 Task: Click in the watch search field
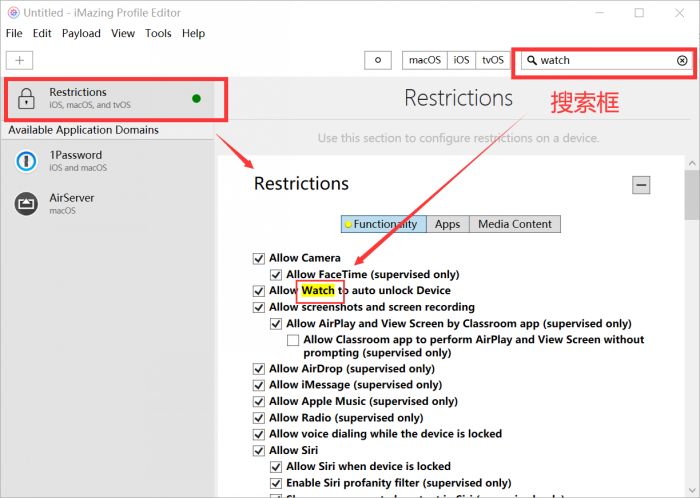(606, 60)
